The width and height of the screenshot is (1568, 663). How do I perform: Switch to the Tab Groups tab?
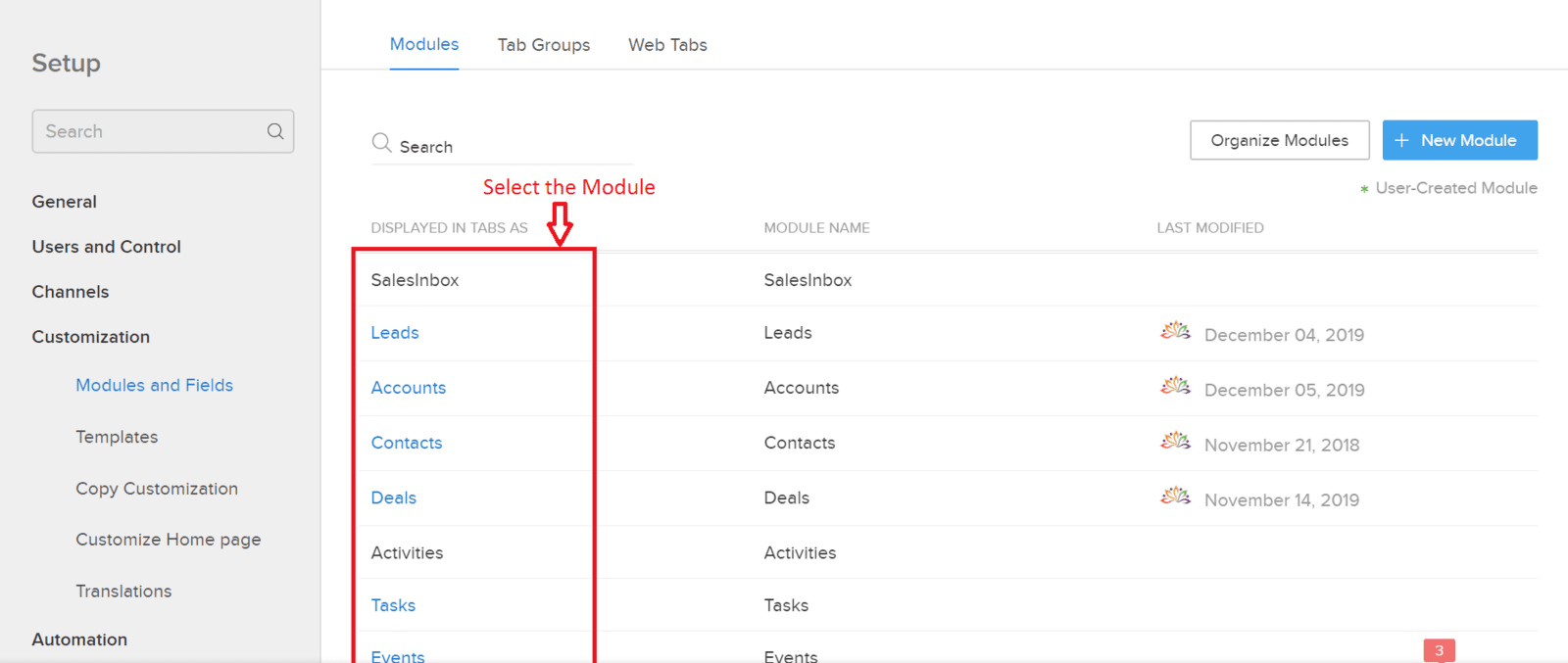pos(544,45)
